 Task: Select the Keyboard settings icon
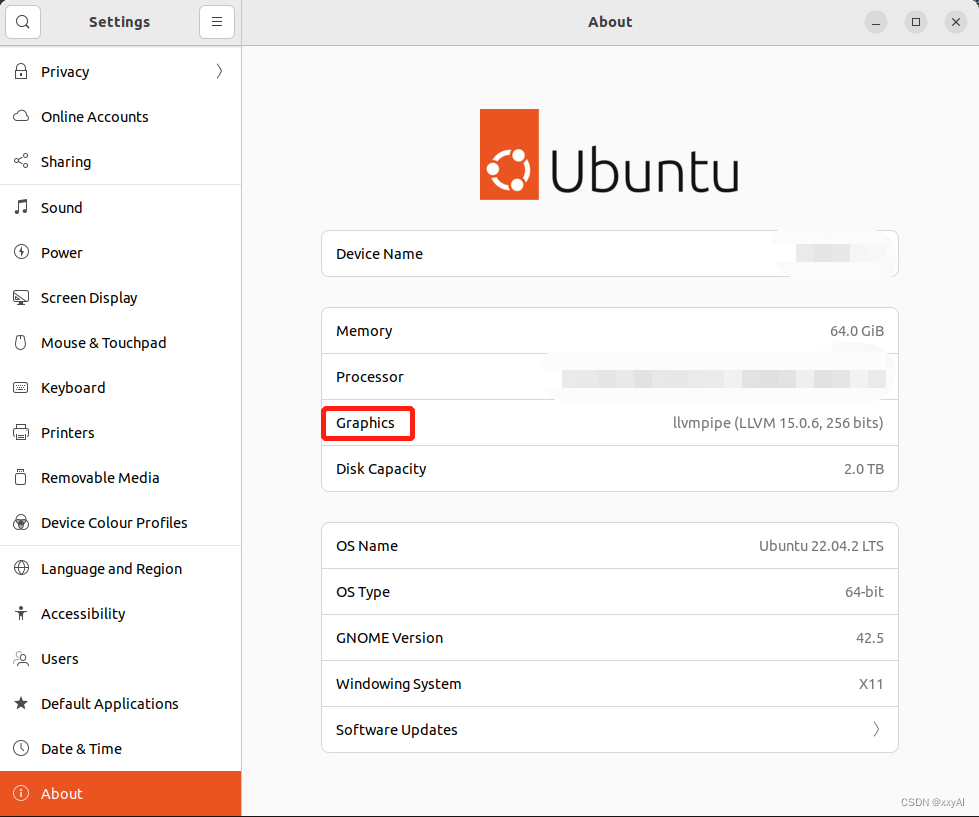coord(21,387)
